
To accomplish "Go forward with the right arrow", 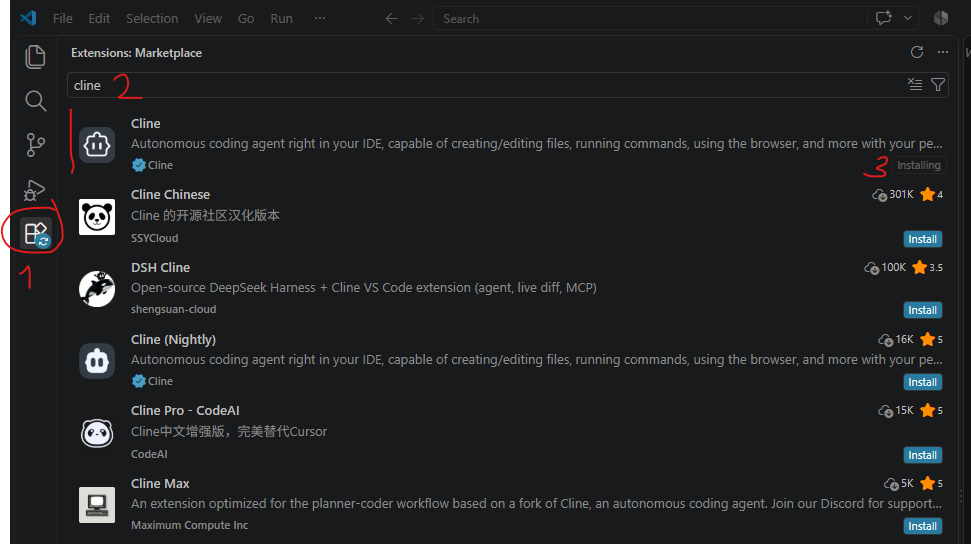I will point(418,19).
